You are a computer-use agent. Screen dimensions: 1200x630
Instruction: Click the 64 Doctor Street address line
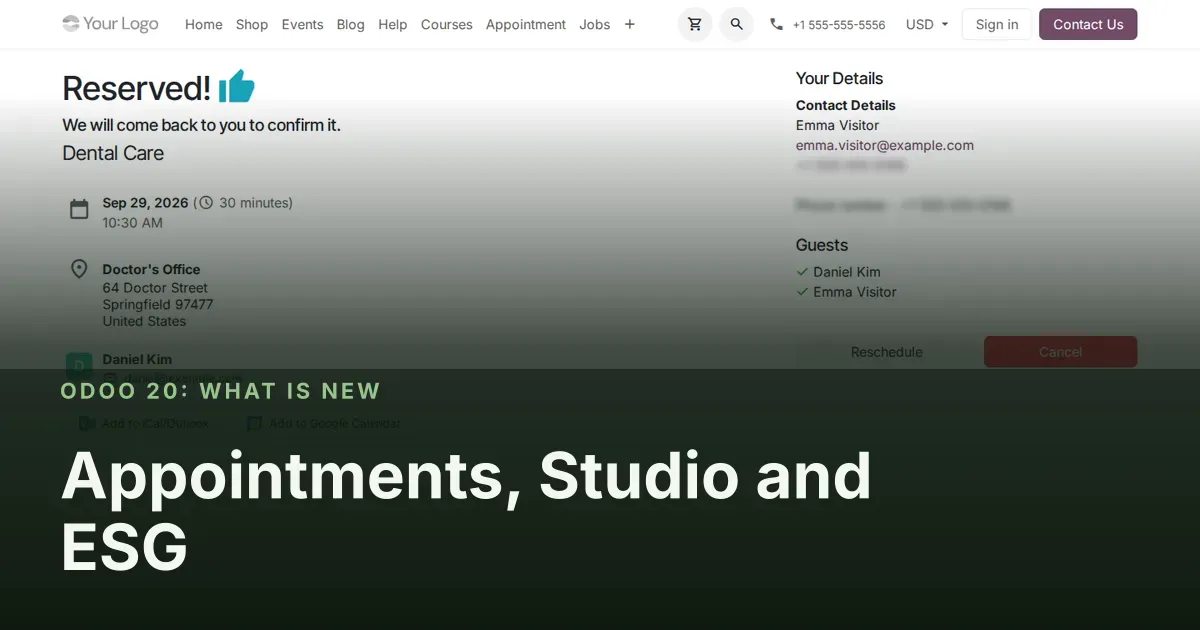coord(155,288)
